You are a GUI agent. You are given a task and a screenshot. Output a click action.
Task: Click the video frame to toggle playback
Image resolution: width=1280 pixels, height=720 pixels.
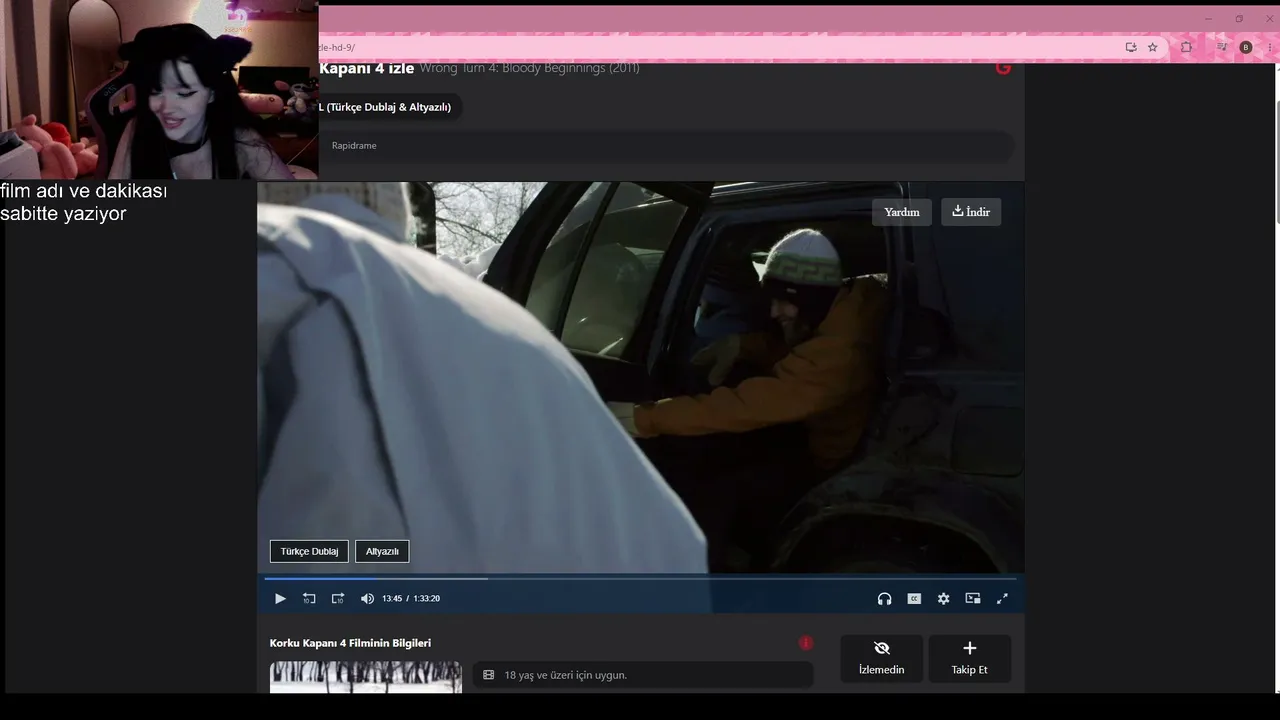coord(640,377)
